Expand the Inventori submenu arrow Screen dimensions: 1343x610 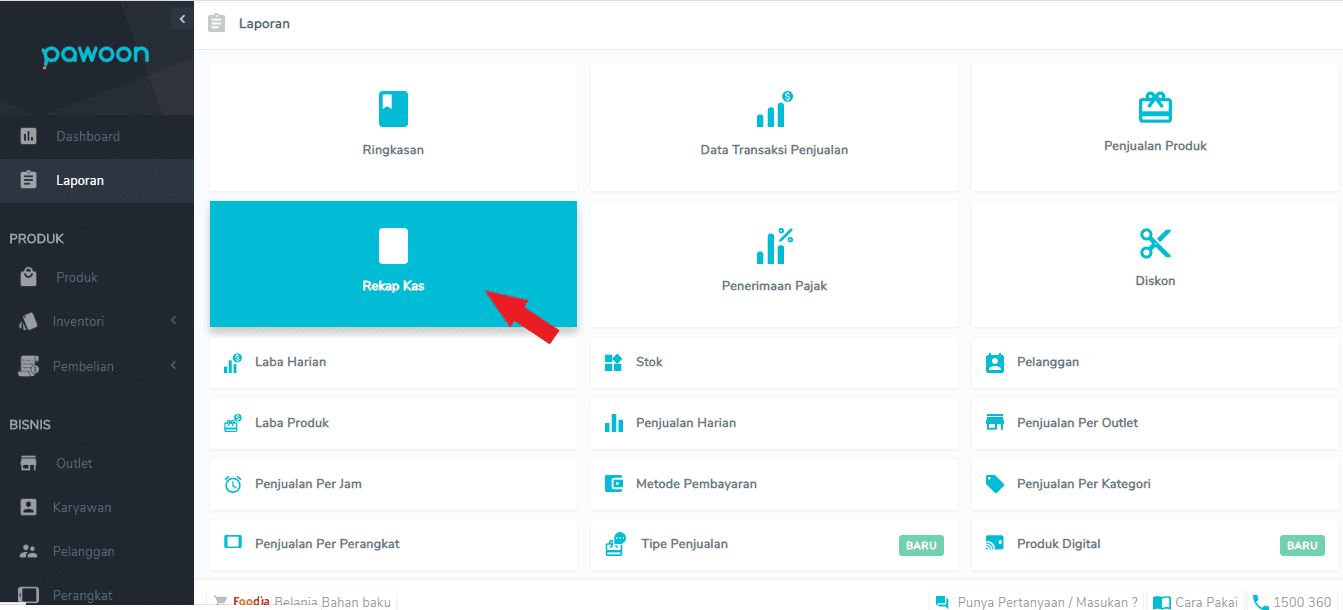pos(173,321)
